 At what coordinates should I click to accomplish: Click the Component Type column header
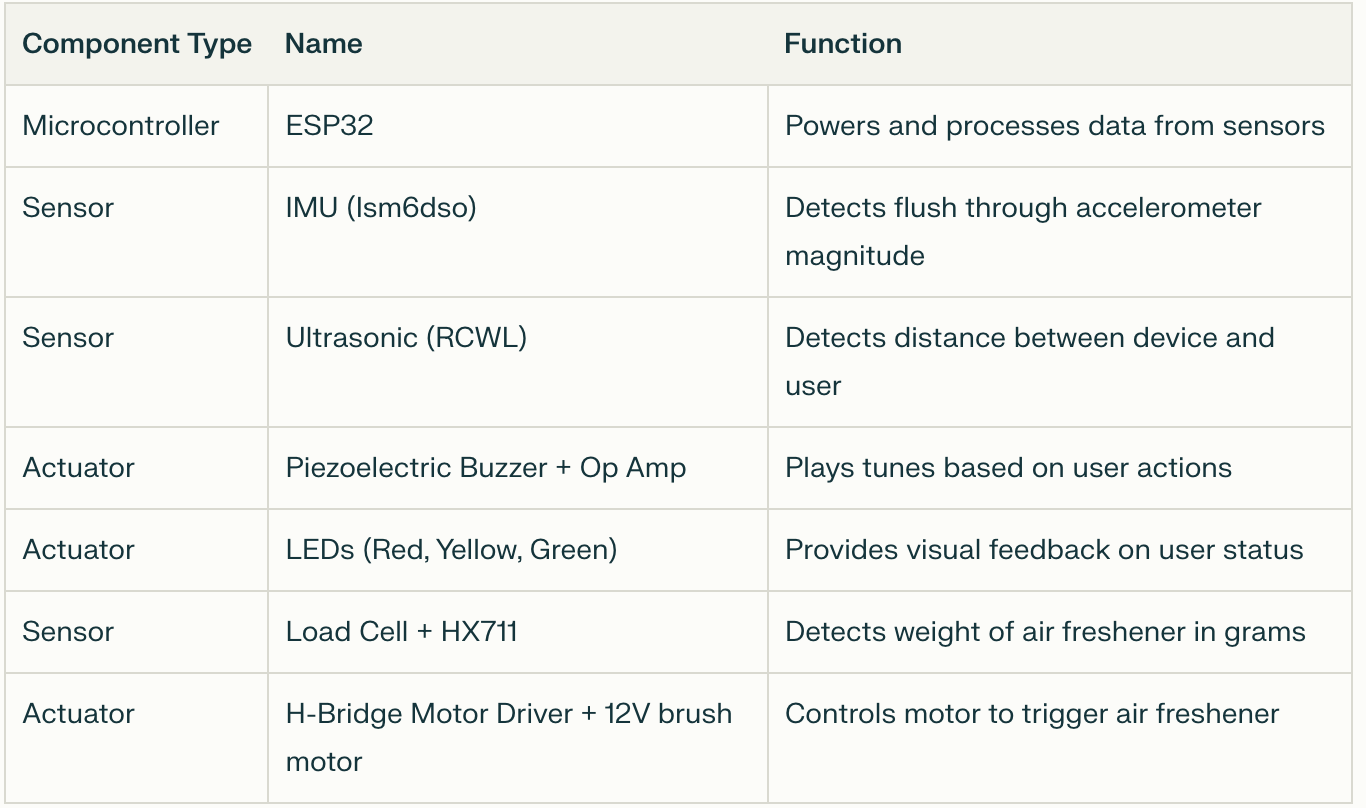click(x=137, y=44)
